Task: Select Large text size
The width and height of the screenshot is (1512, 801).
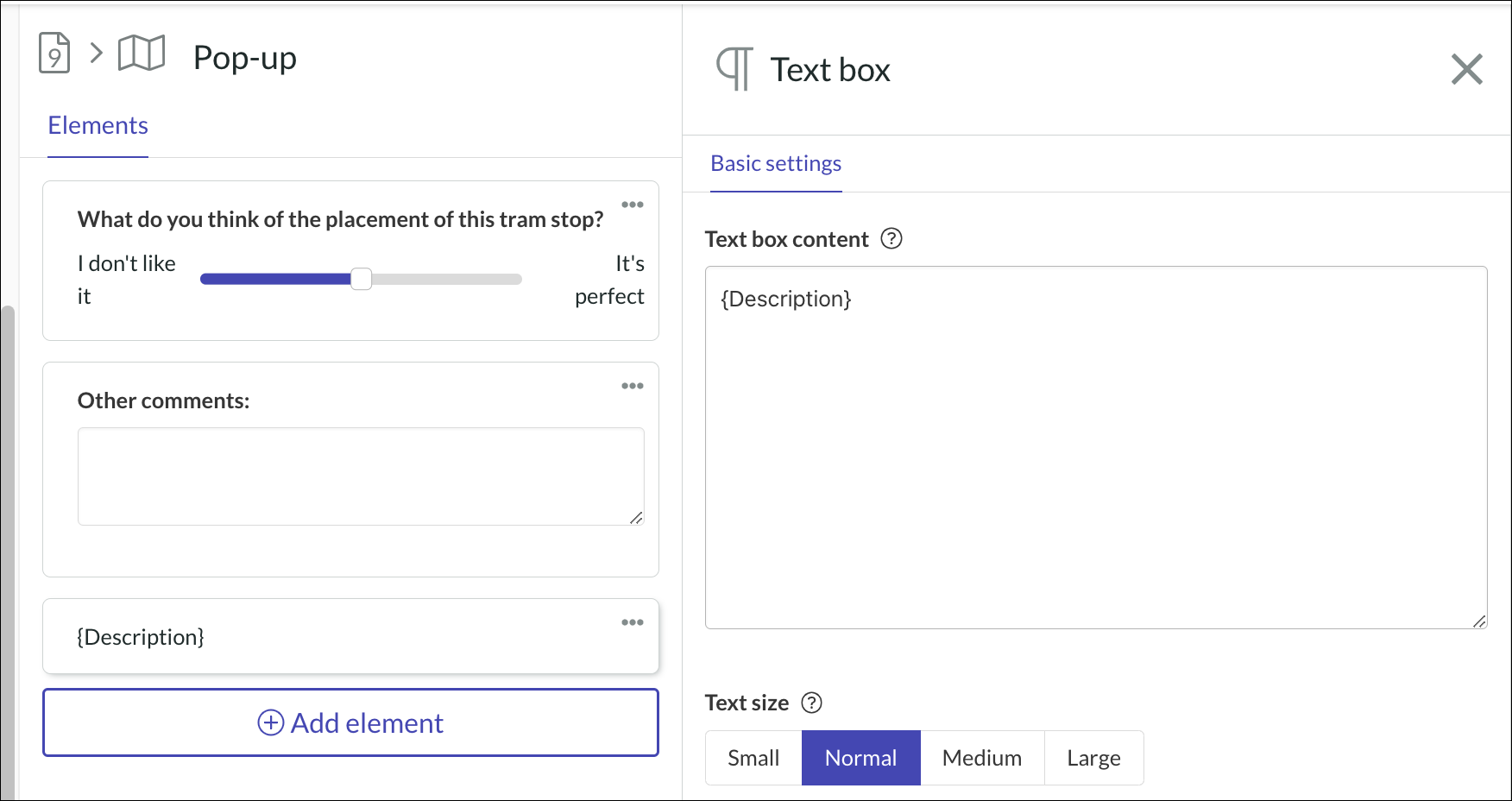Action: coord(1093,757)
